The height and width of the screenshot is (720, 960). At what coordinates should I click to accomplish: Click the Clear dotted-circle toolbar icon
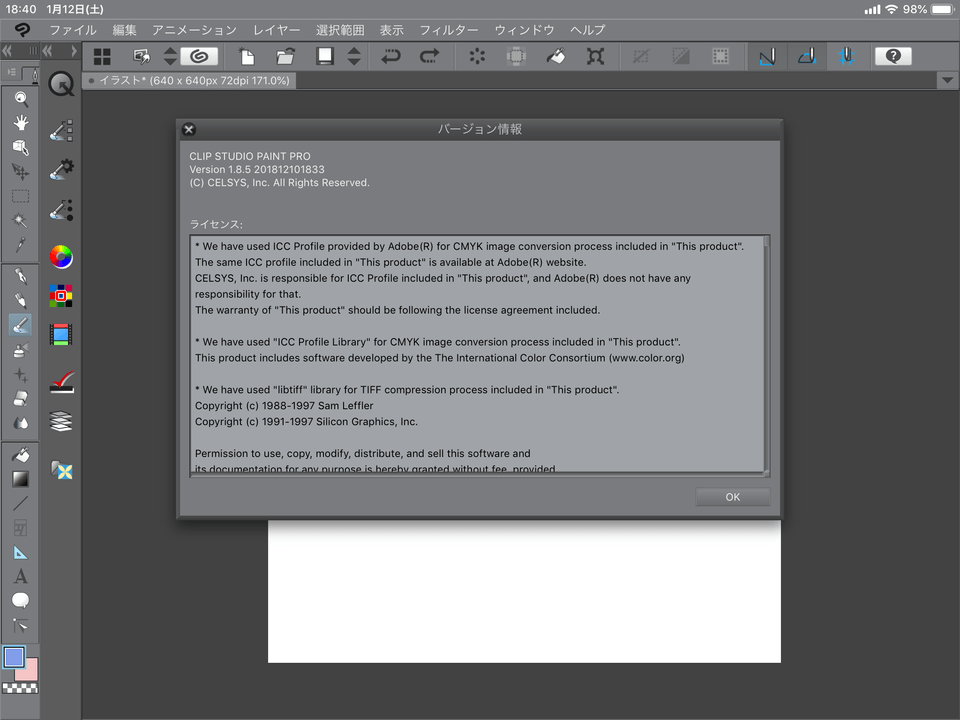pos(477,56)
